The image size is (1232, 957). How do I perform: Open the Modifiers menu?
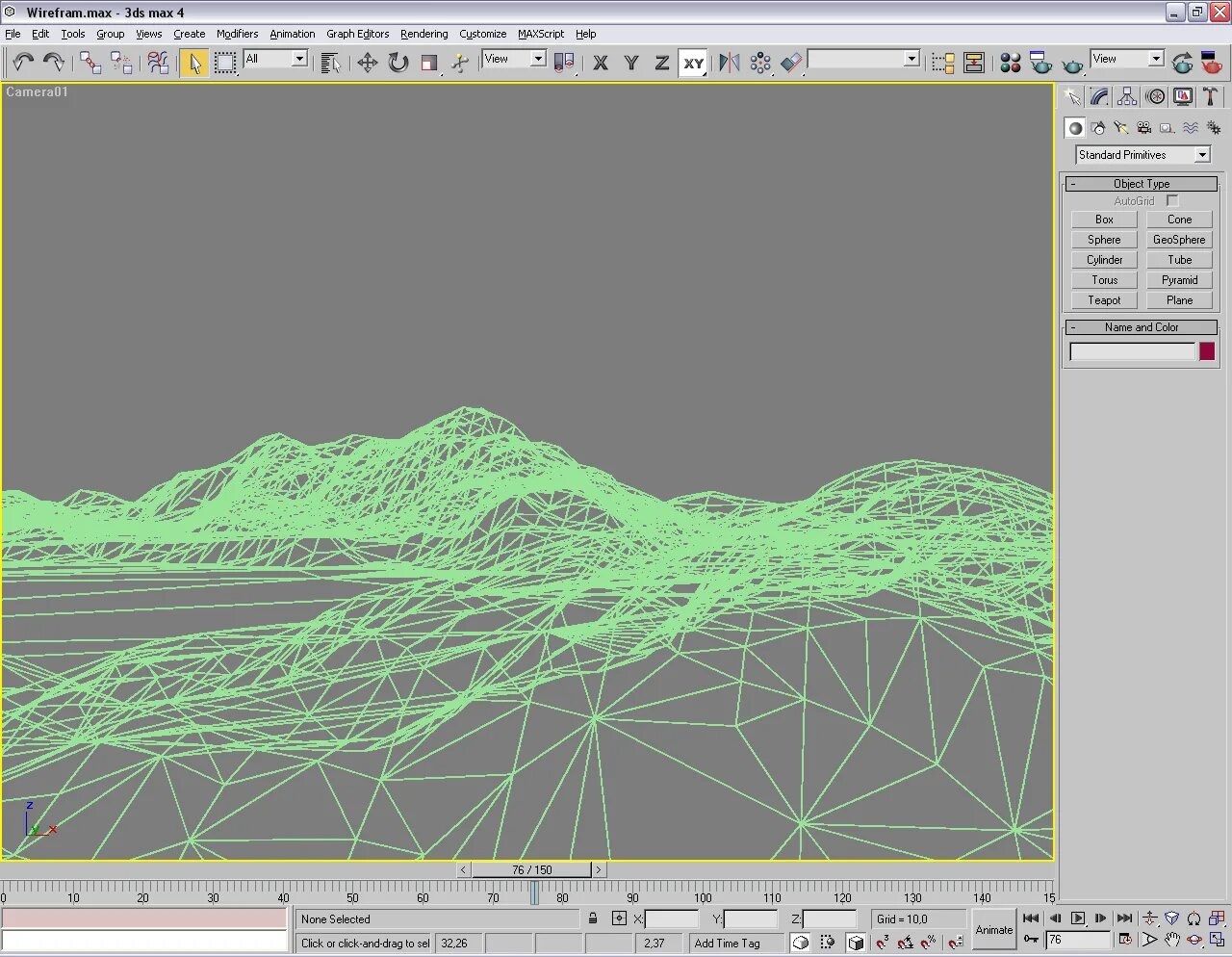pos(237,34)
